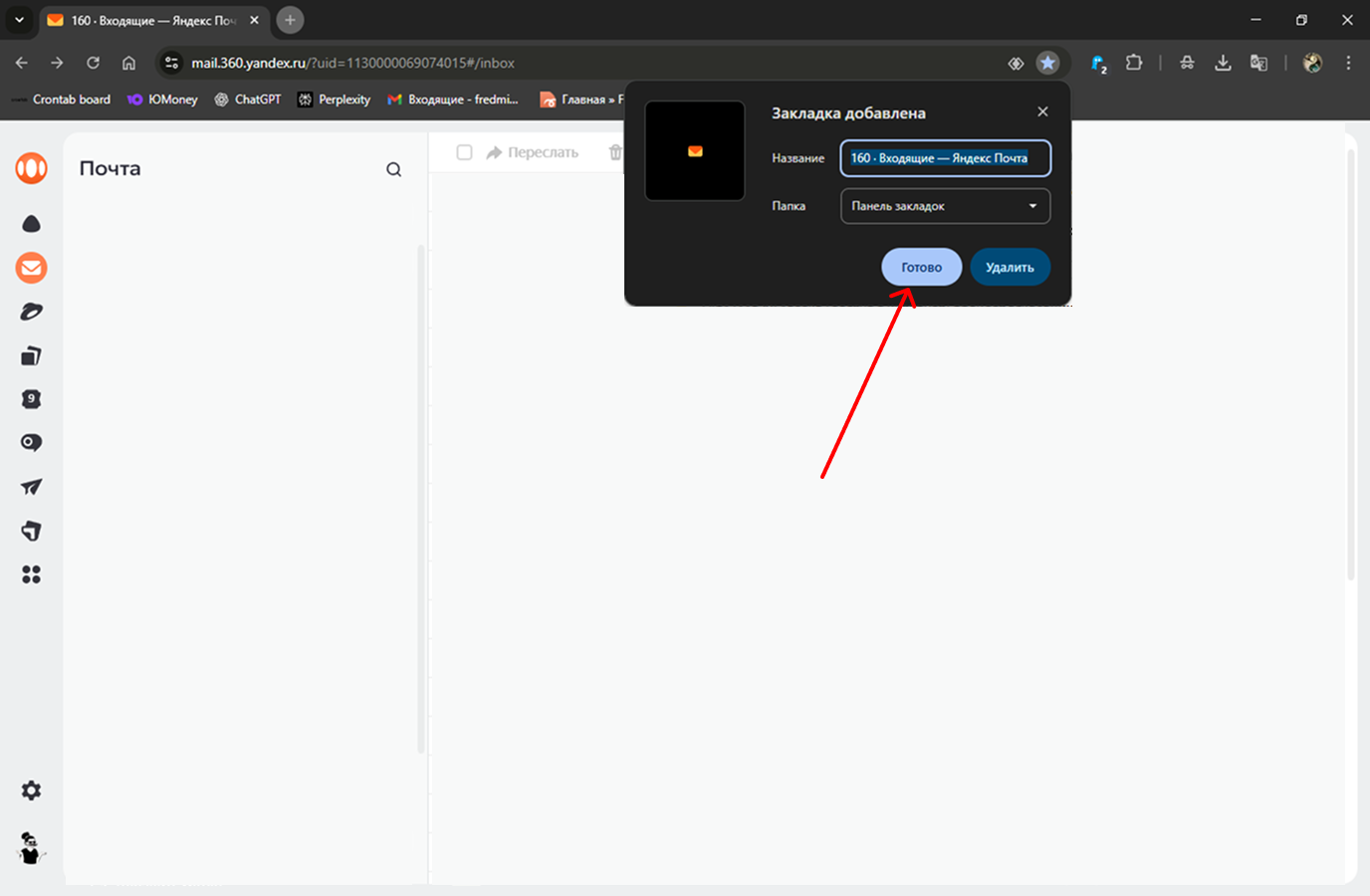Click the Готово button in bookmark dialog

[921, 267]
